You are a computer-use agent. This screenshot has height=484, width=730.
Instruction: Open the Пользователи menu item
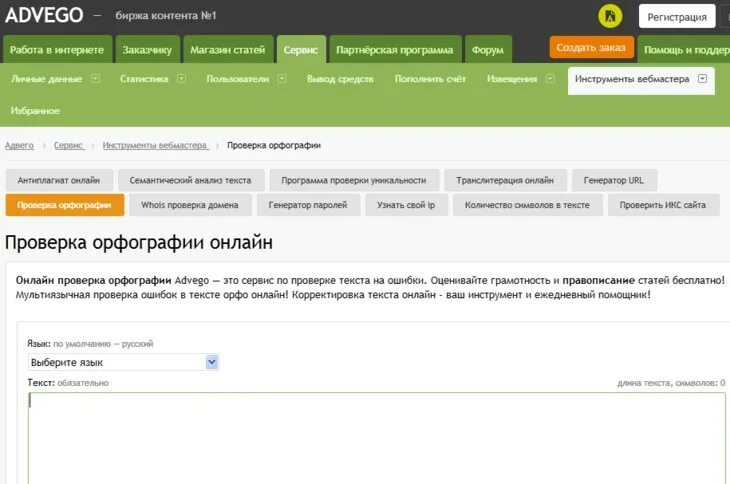click(x=237, y=79)
